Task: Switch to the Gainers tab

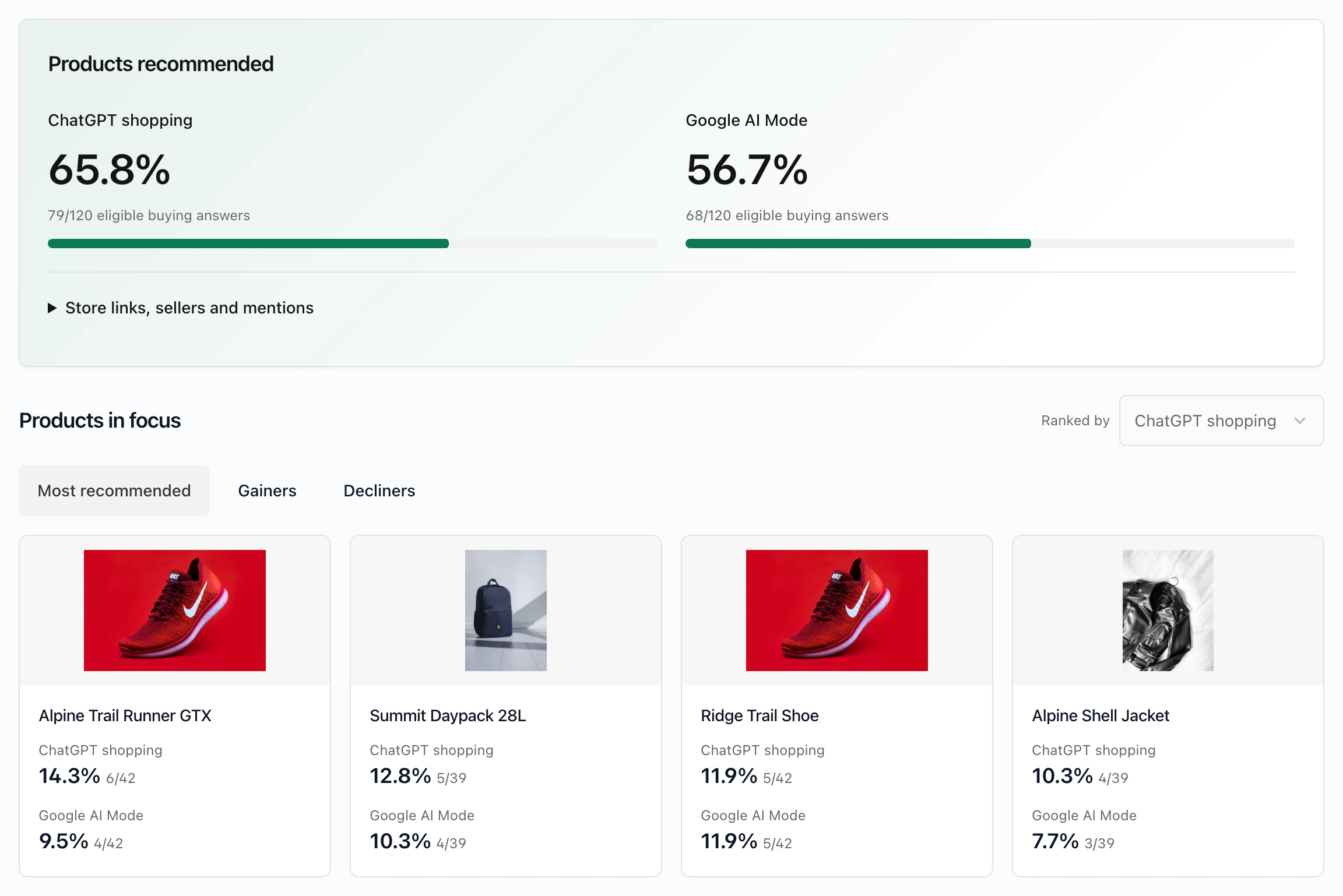Action: [267, 491]
